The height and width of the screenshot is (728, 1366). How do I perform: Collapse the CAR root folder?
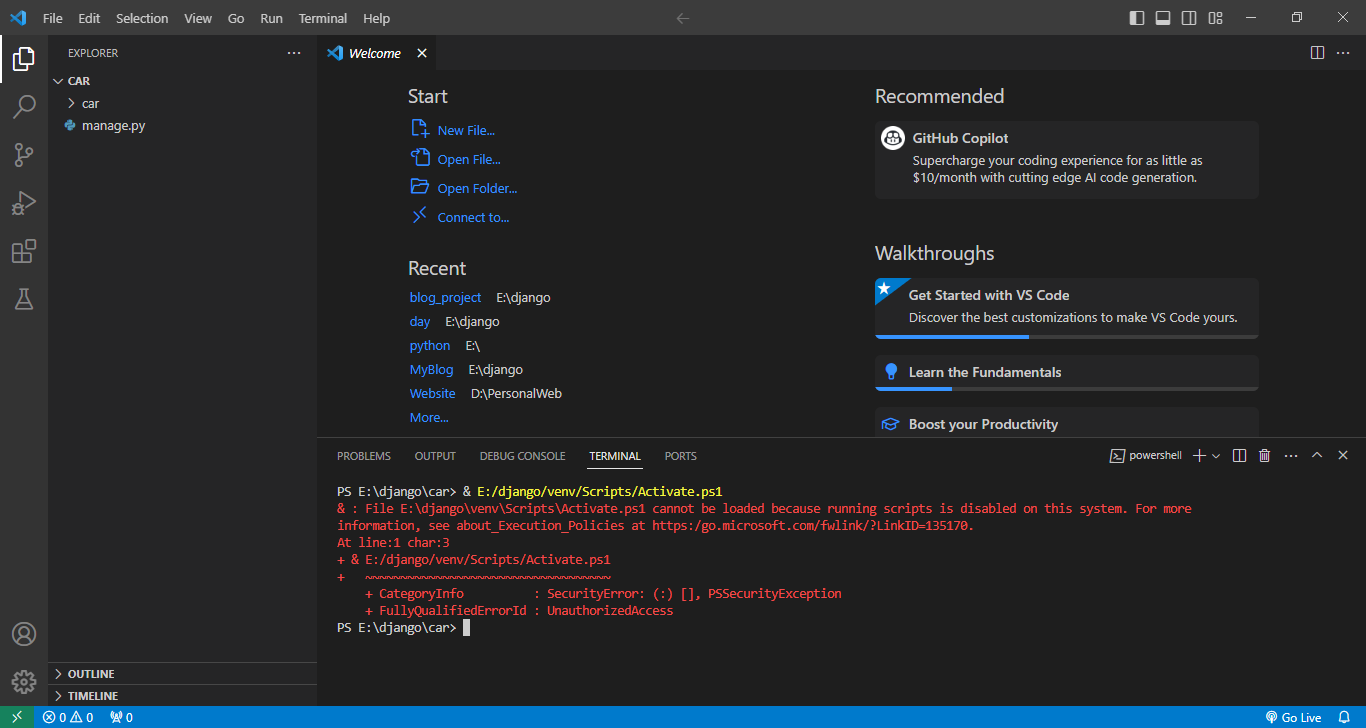[x=183, y=81]
